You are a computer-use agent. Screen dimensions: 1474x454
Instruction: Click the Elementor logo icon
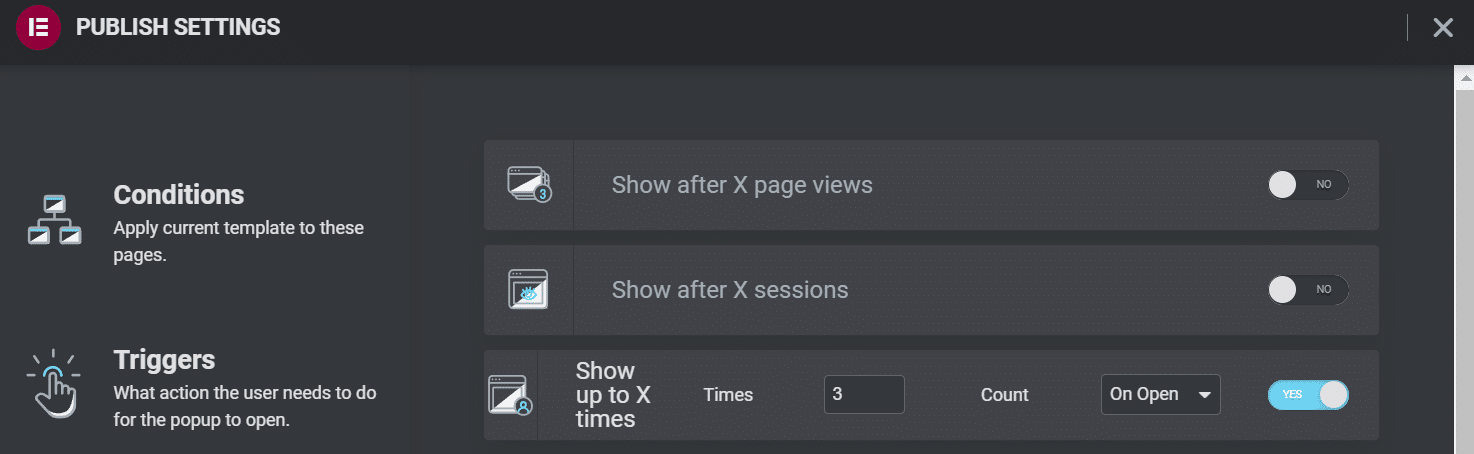click(39, 28)
